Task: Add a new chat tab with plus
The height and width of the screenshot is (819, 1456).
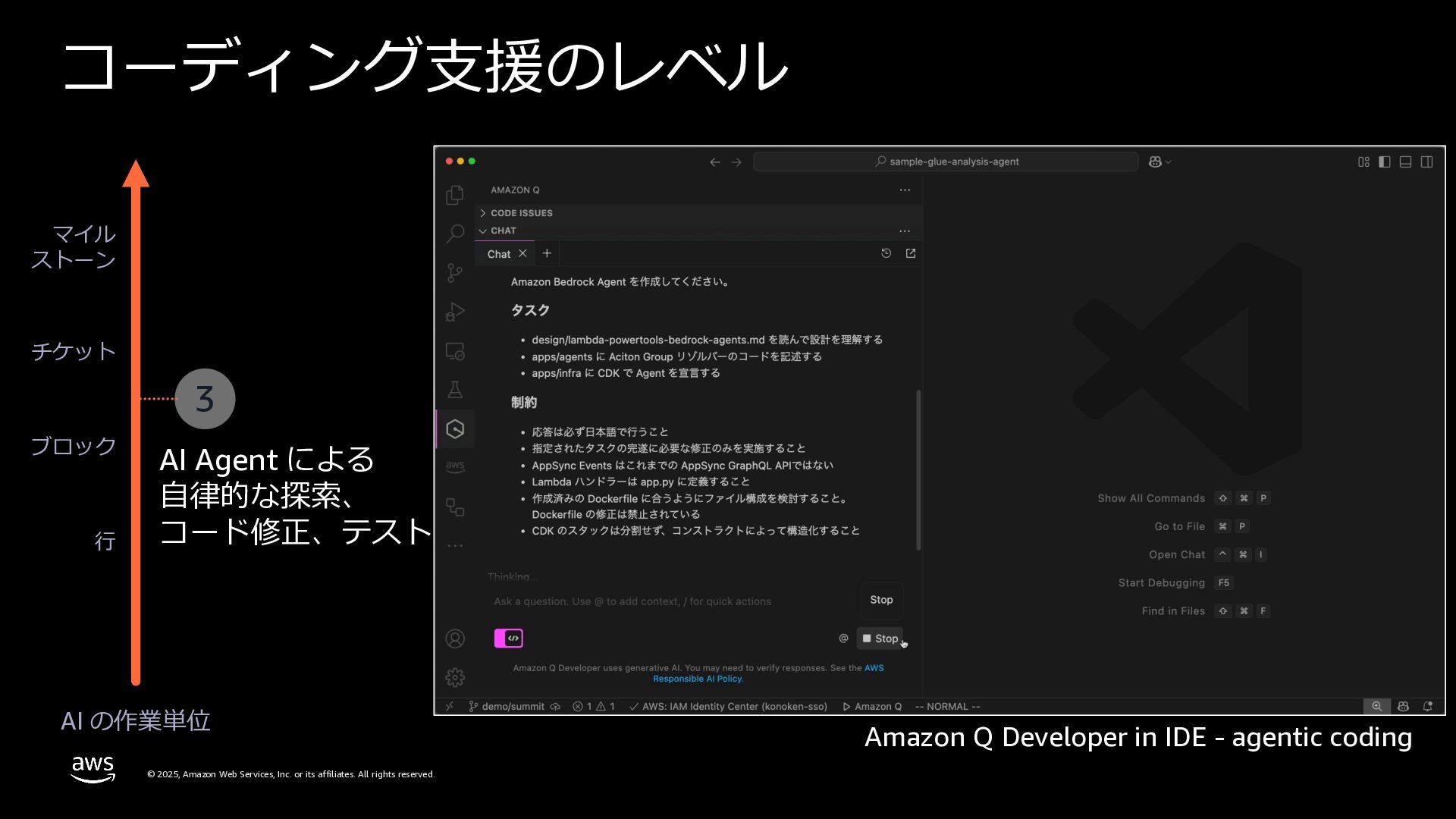Action: coord(547,253)
